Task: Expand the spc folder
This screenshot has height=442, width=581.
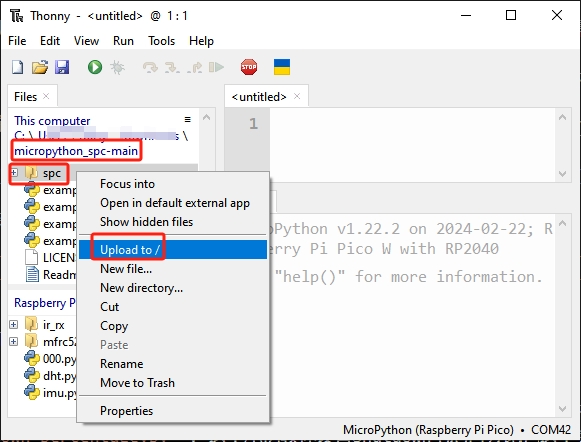Action: coord(14,172)
